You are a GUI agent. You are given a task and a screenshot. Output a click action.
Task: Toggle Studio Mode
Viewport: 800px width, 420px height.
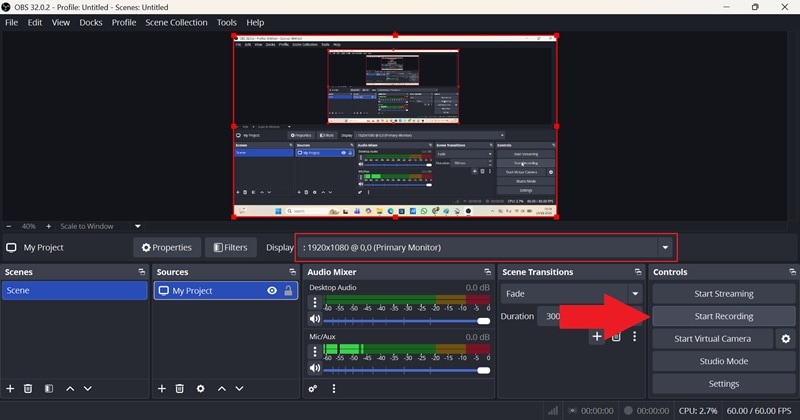(x=723, y=361)
